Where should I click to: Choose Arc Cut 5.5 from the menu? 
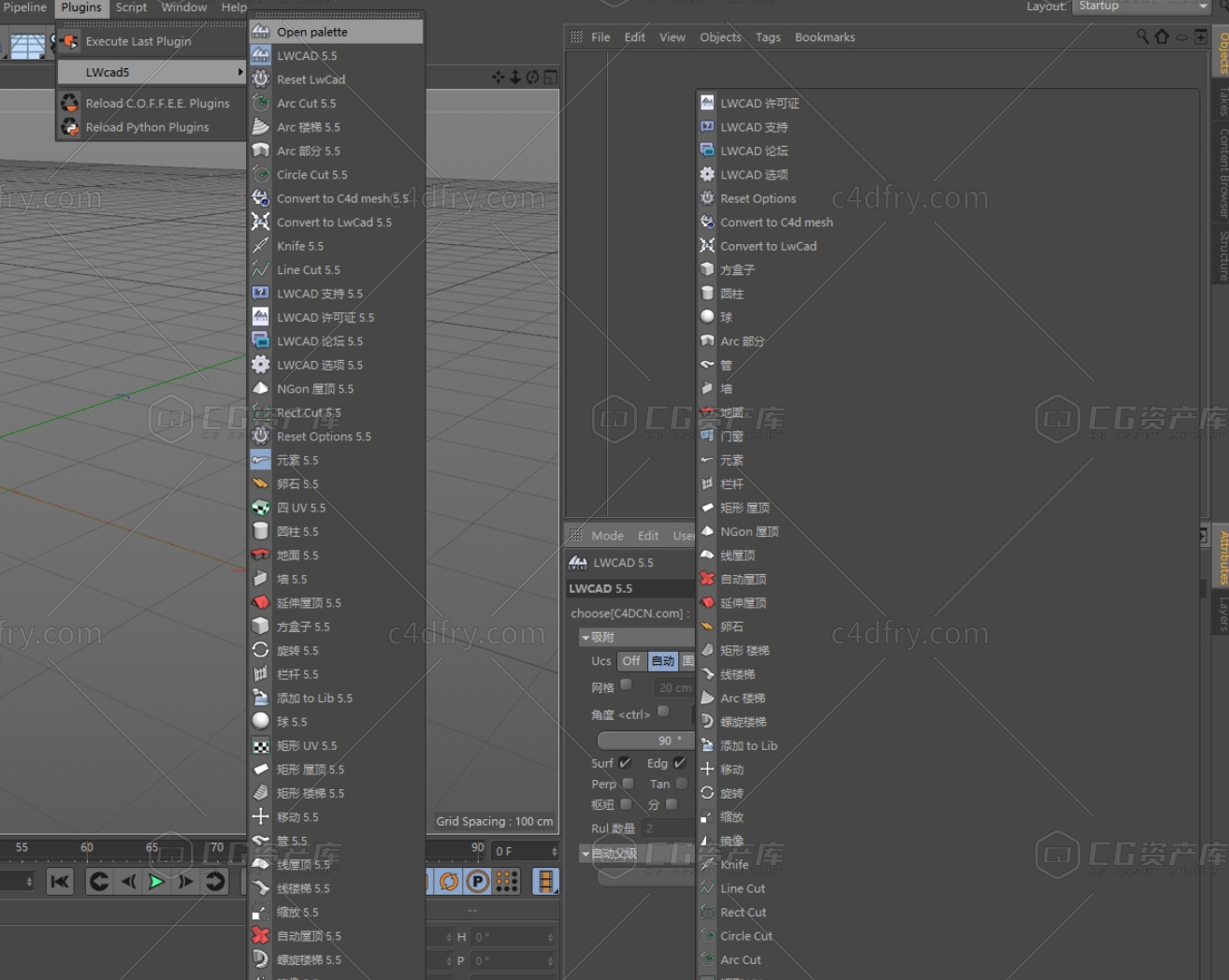[x=337, y=103]
